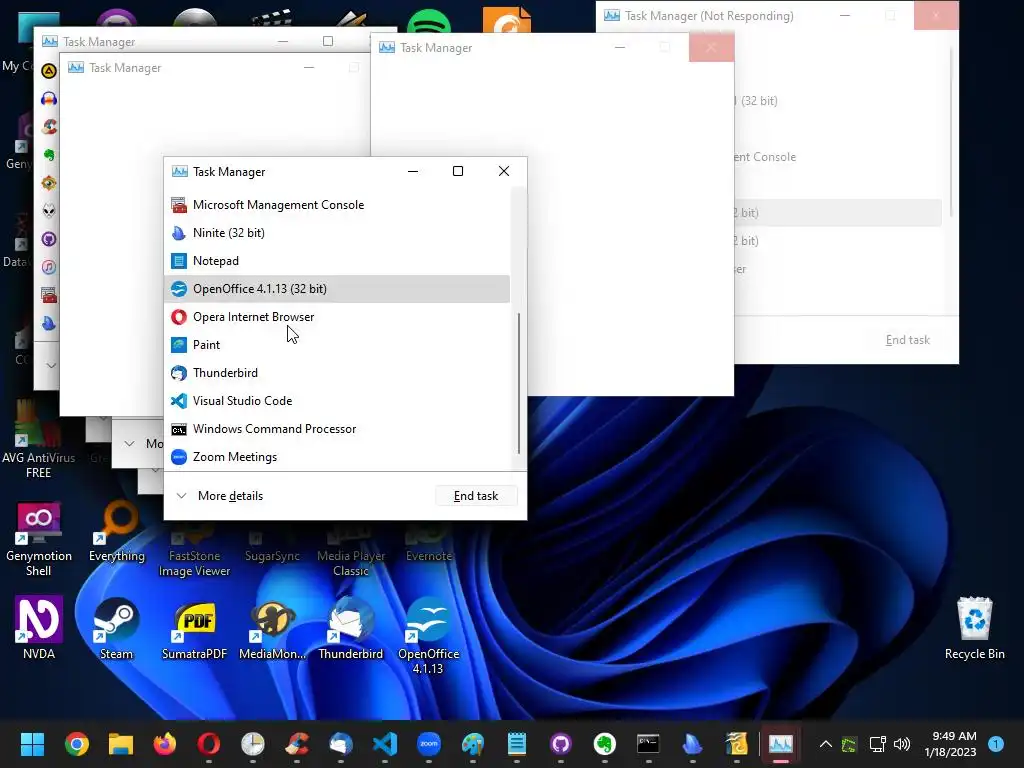Open Notepad from the taskbar

517,744
